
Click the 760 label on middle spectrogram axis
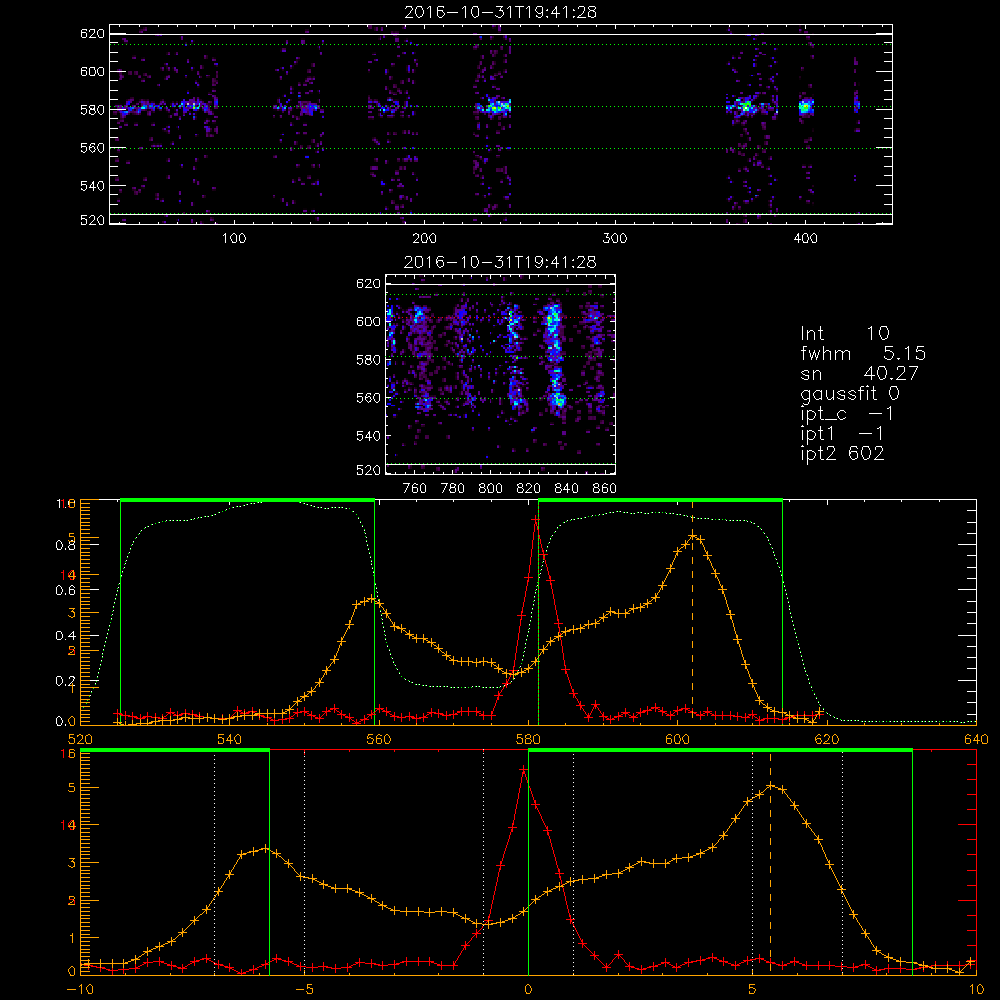point(415,489)
